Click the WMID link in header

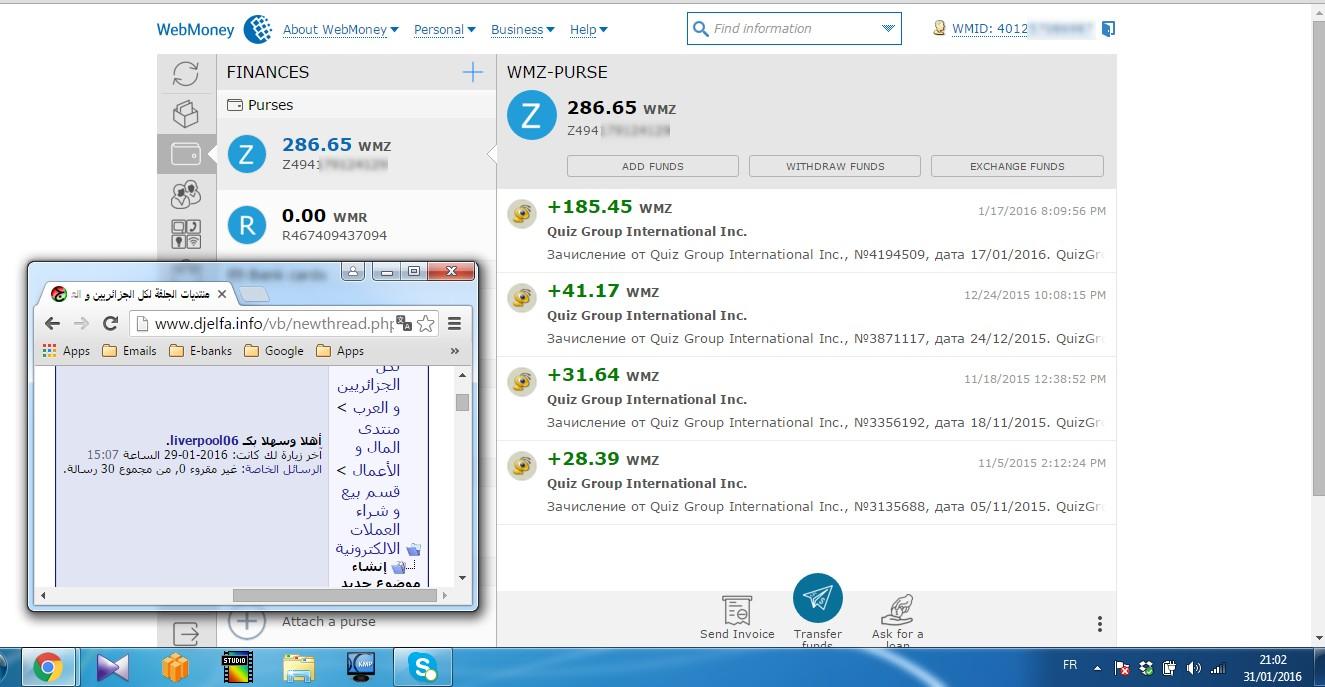pyautogui.click(x=1024, y=29)
